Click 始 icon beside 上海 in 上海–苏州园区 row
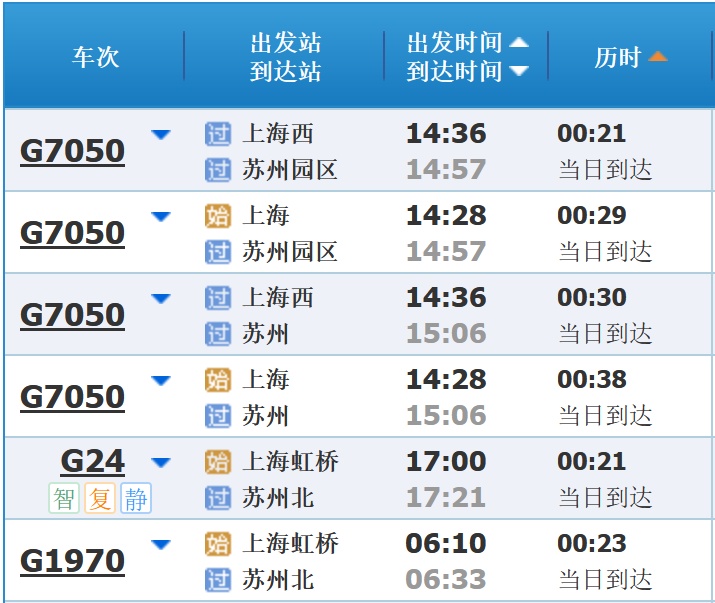 coord(217,216)
